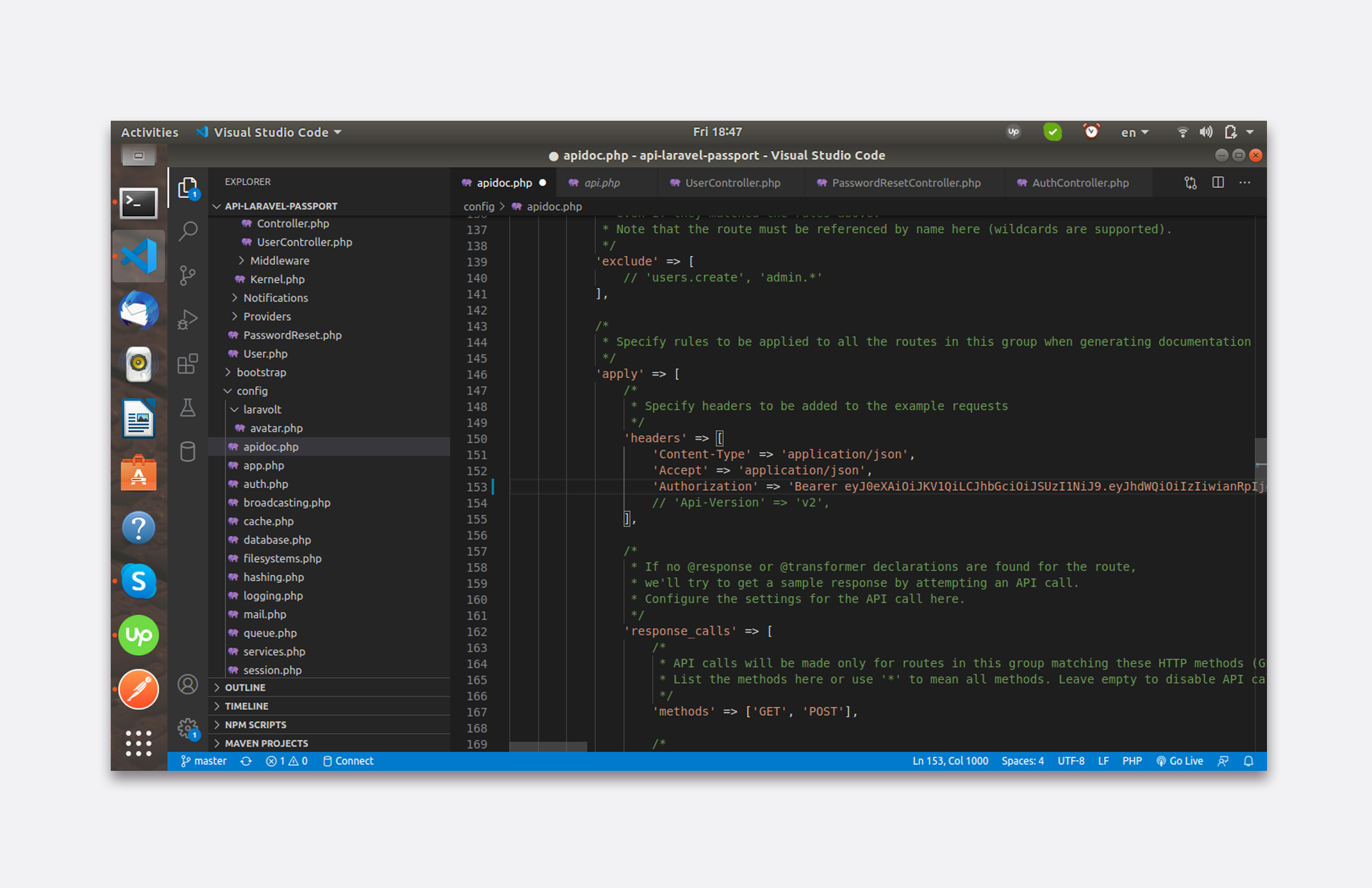Open the Testing flask view
Viewport: 1372px width, 888px height.
click(188, 408)
